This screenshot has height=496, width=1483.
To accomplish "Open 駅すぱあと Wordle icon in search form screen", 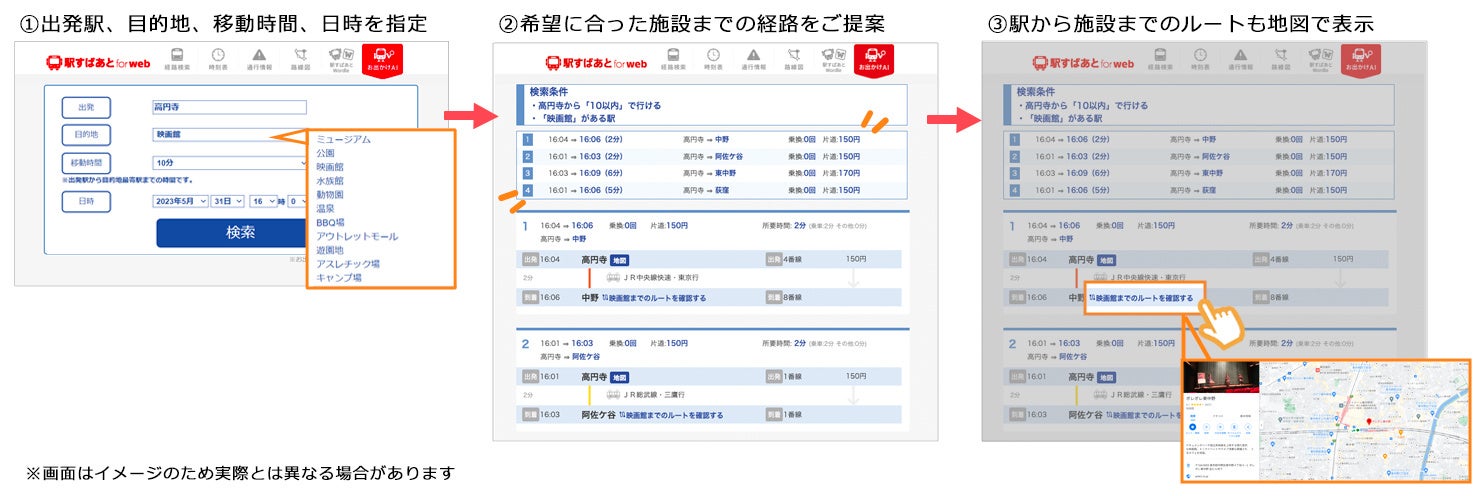I will [341, 60].
